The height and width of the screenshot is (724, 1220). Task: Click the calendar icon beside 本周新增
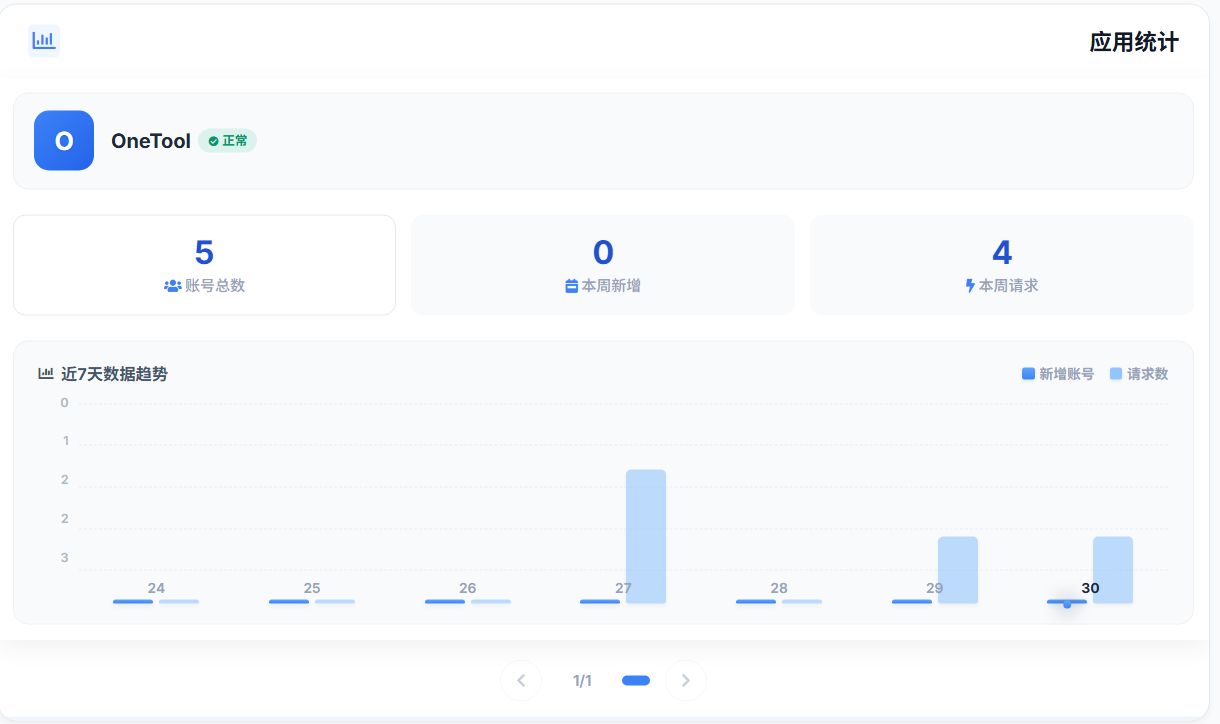coord(572,286)
